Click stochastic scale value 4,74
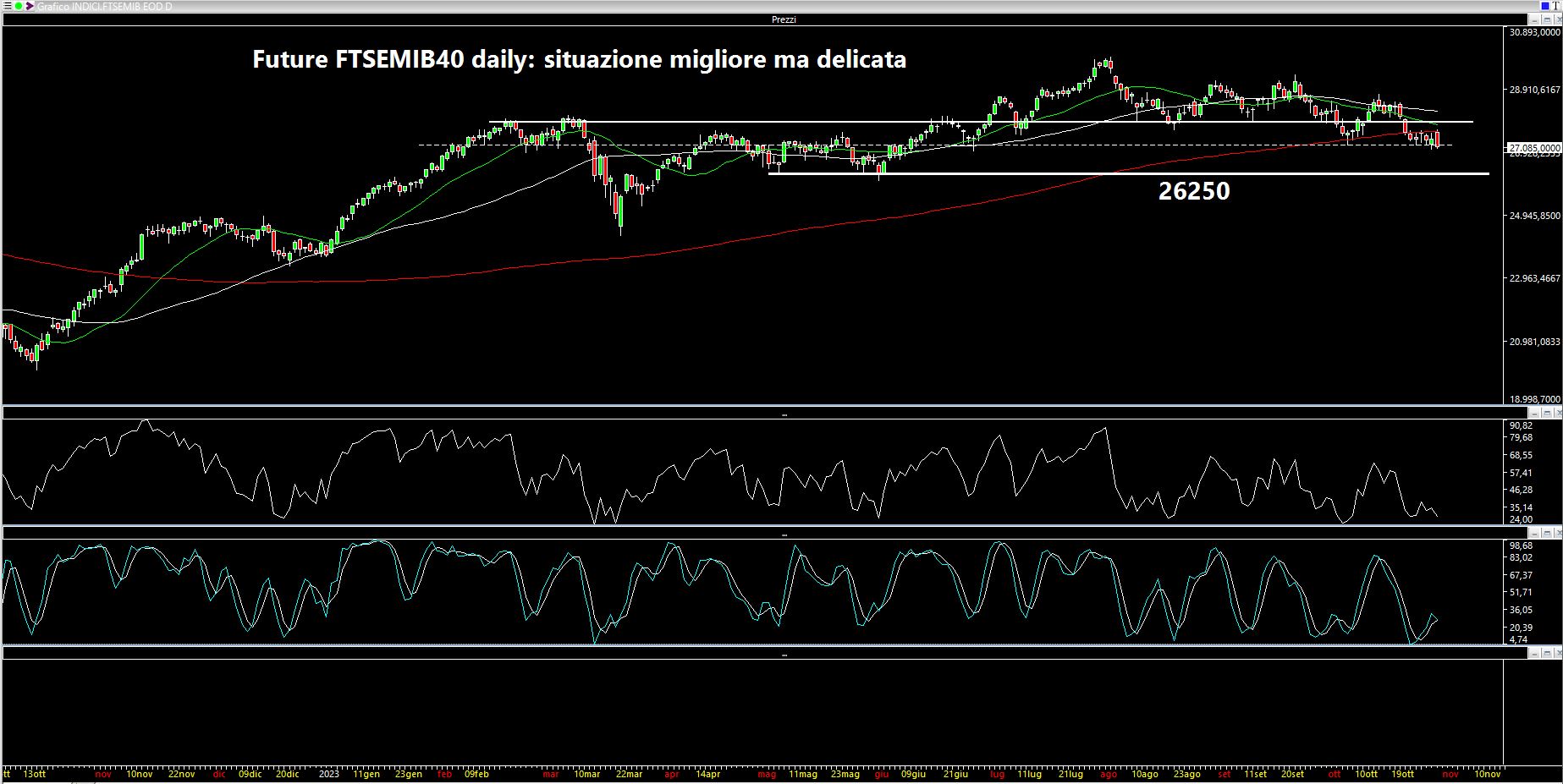 coord(1519,639)
